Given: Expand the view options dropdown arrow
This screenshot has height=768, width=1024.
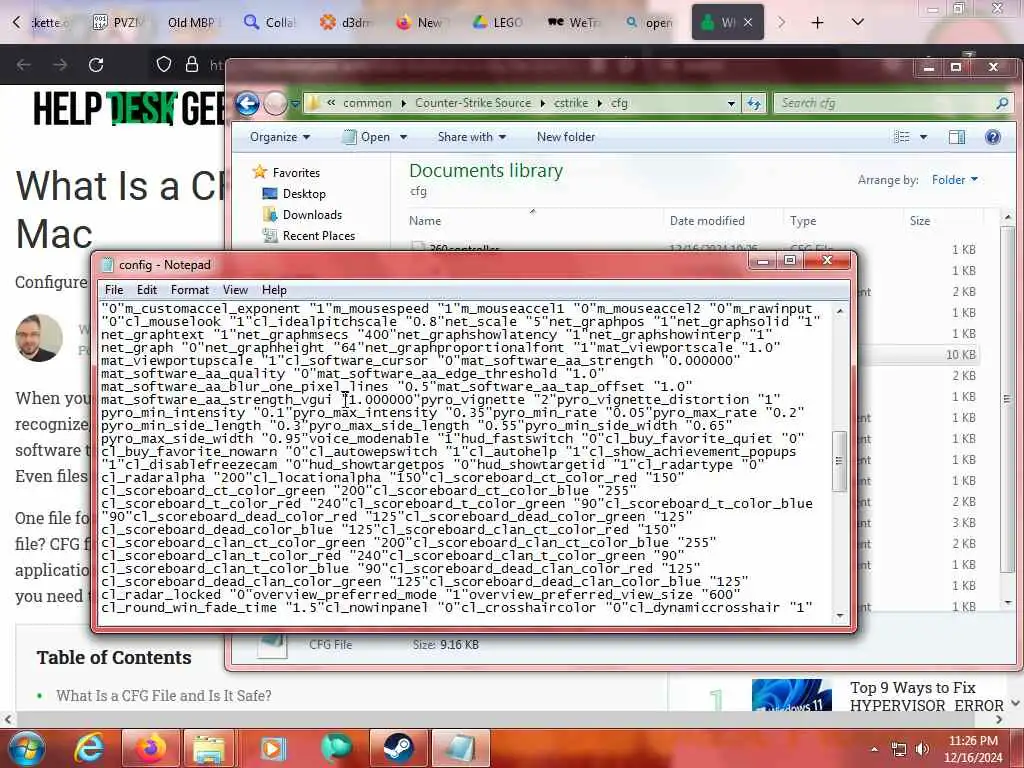Looking at the screenshot, I should tap(923, 137).
